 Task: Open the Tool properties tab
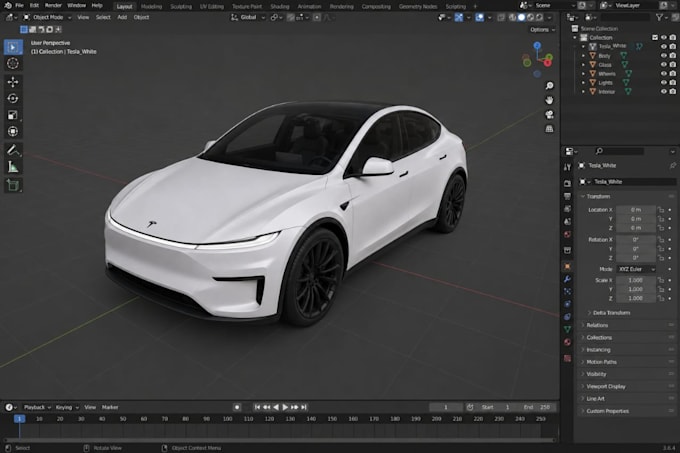click(567, 167)
